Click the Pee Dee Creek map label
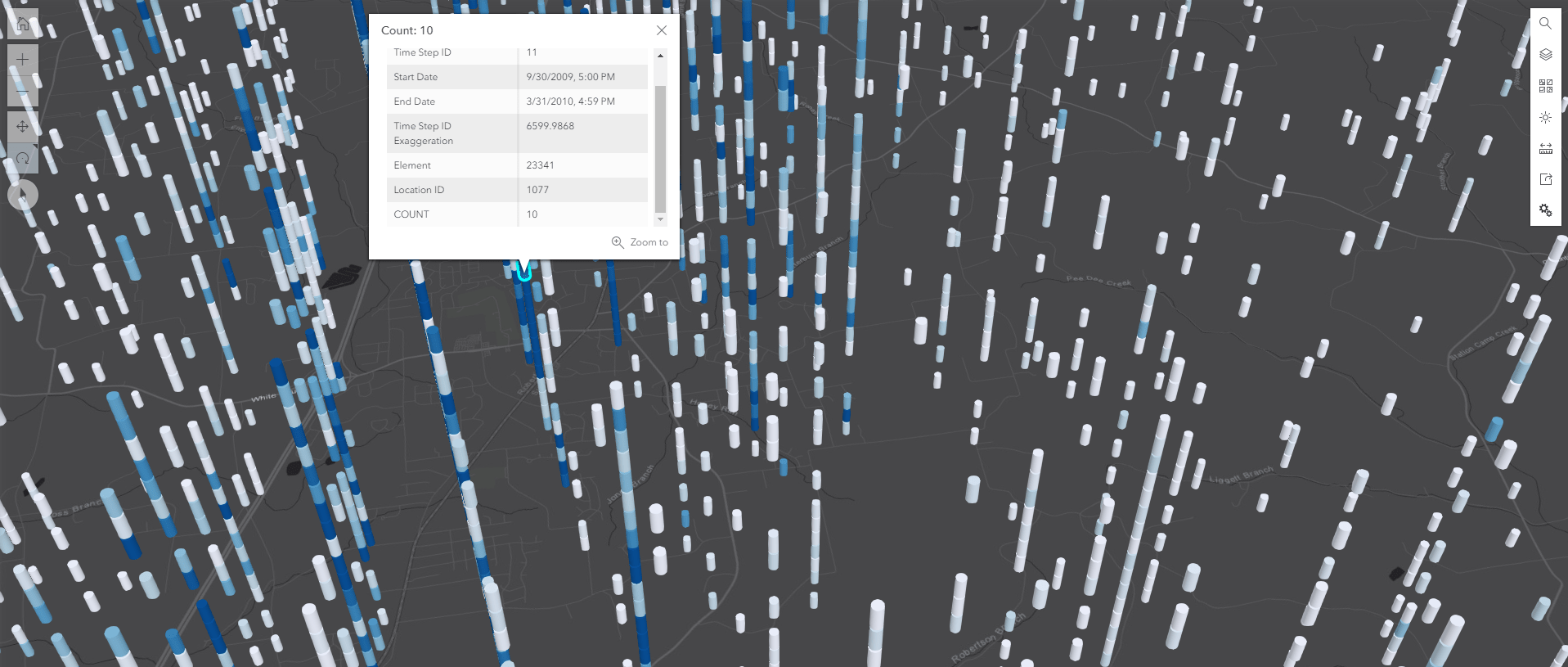Screen dimensions: 1568x667 (1098, 281)
